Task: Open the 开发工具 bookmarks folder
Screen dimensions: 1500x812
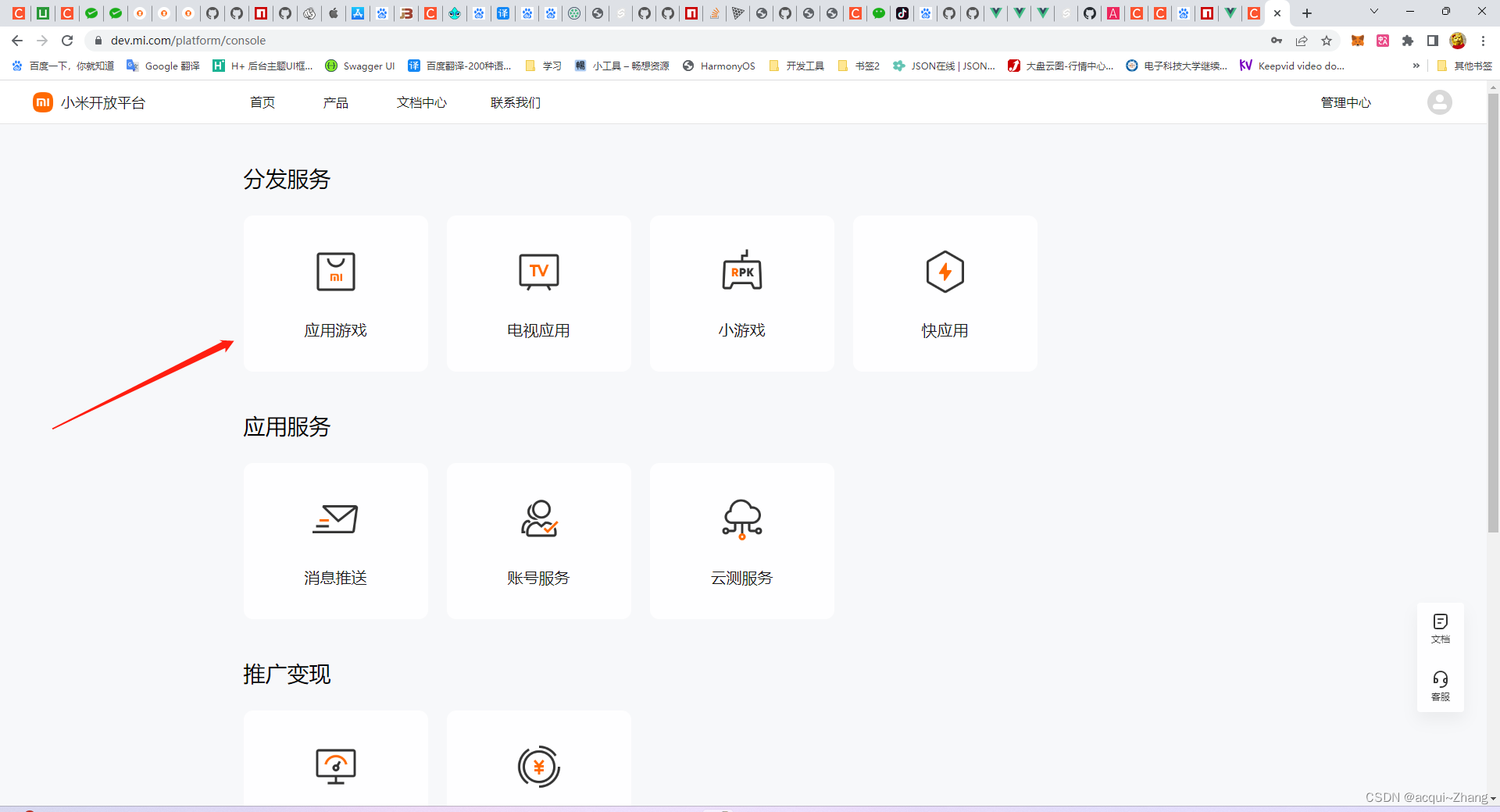Action: point(797,66)
